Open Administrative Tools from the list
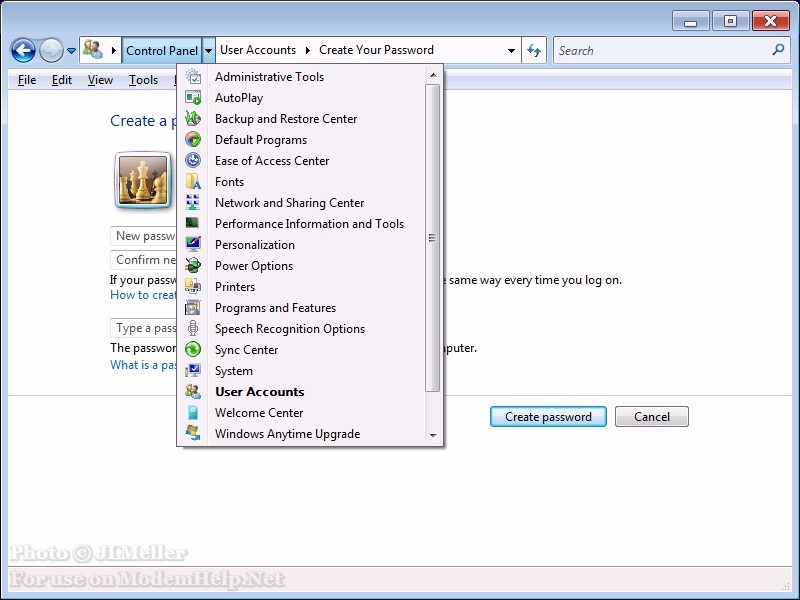 [269, 77]
